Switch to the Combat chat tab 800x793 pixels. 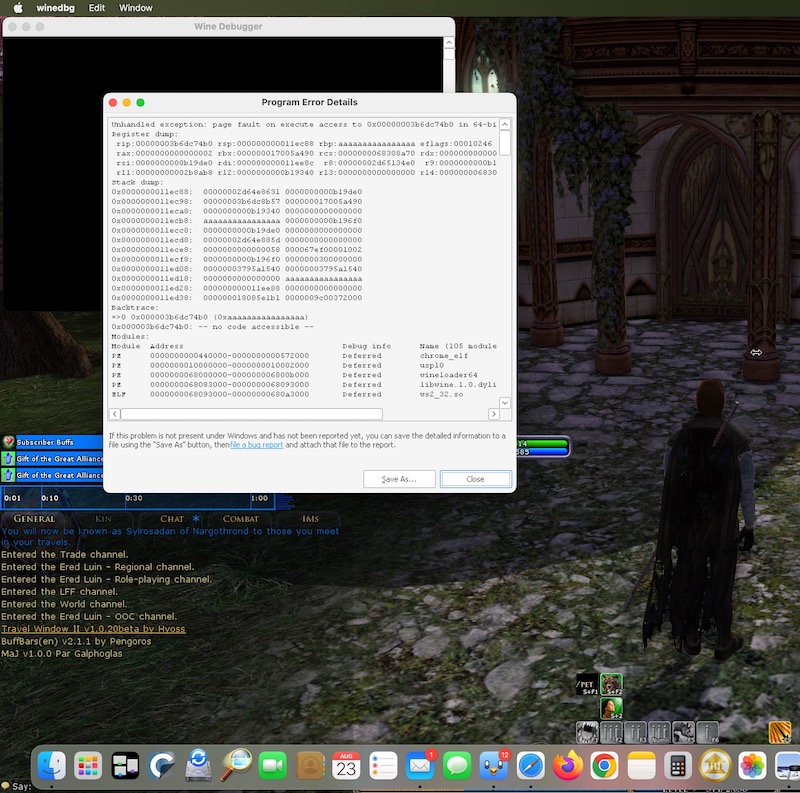coord(241,518)
